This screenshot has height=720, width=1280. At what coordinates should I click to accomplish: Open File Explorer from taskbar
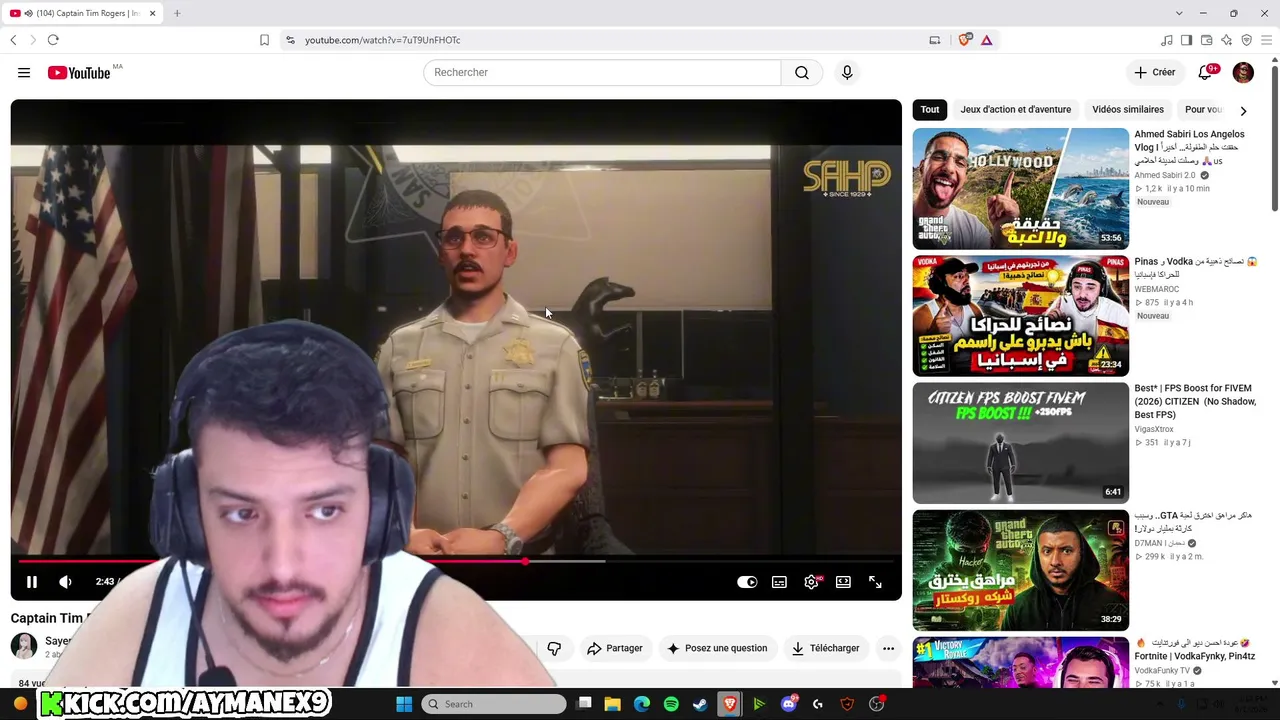612,704
